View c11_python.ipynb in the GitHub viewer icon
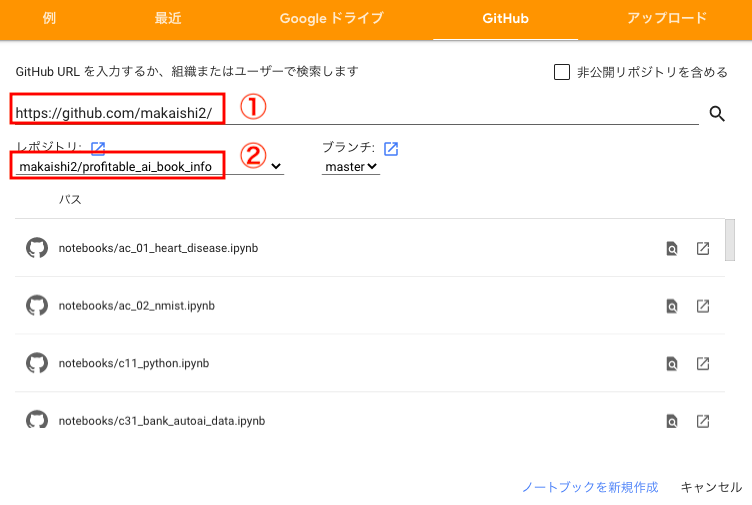Viewport: 752px width, 505px height. pos(672,364)
